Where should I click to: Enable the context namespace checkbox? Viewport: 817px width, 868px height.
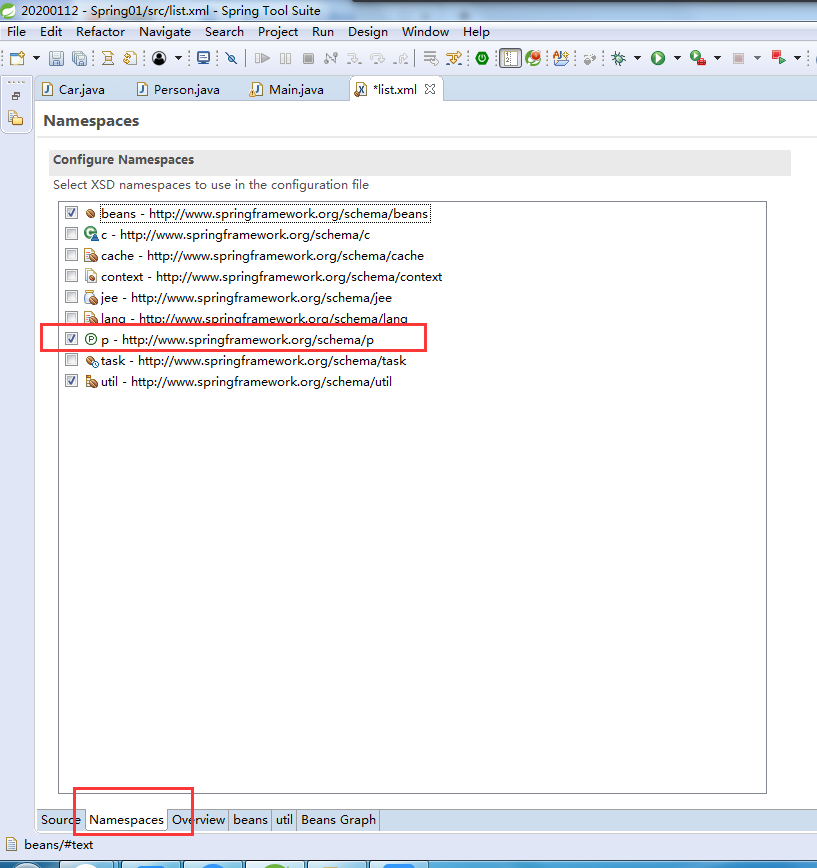click(71, 276)
